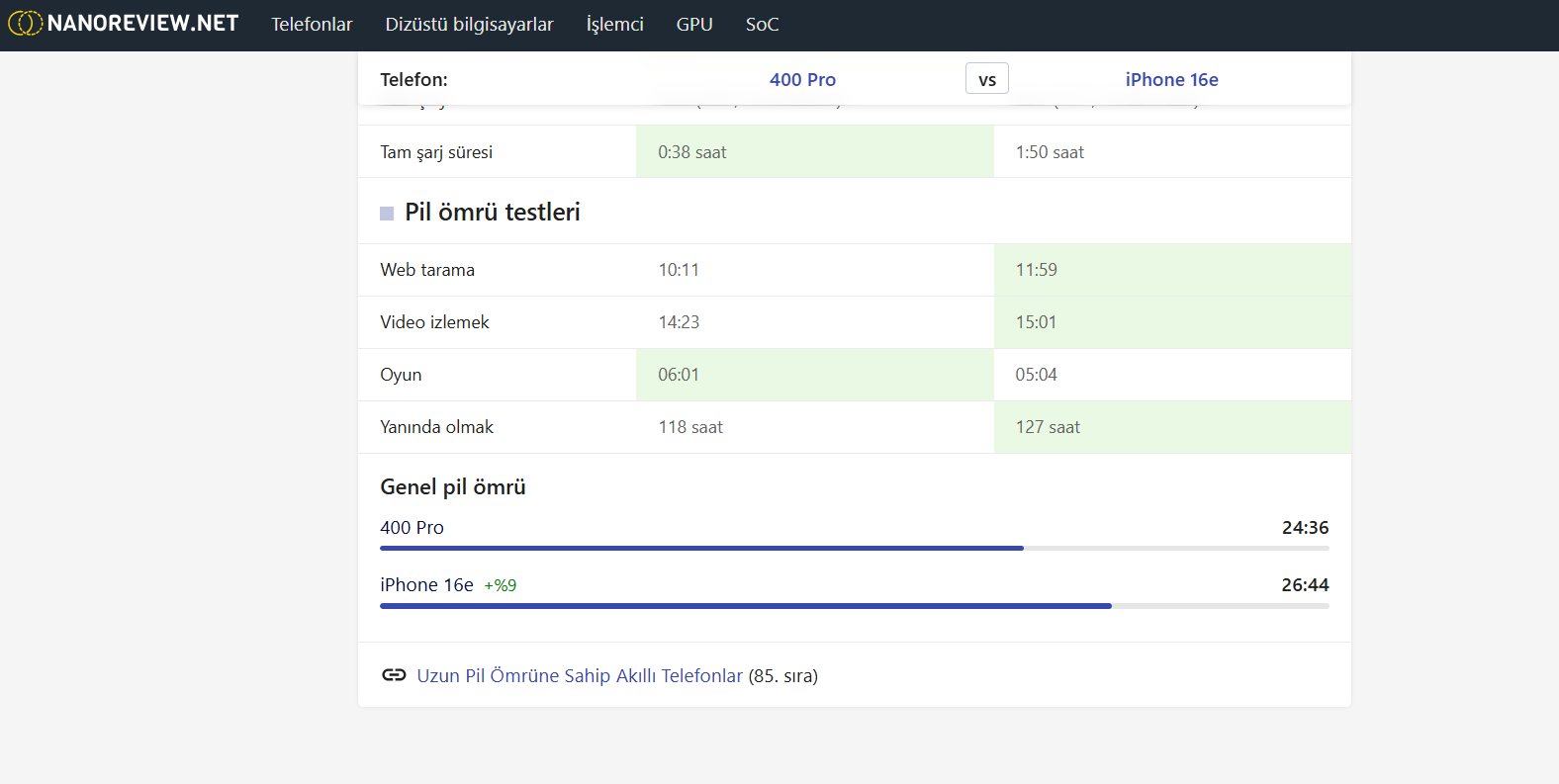Open Uzun Pil Ömrüne Sahip Akıllı Telefonlar link
This screenshot has width=1559, height=784.
tap(580, 676)
